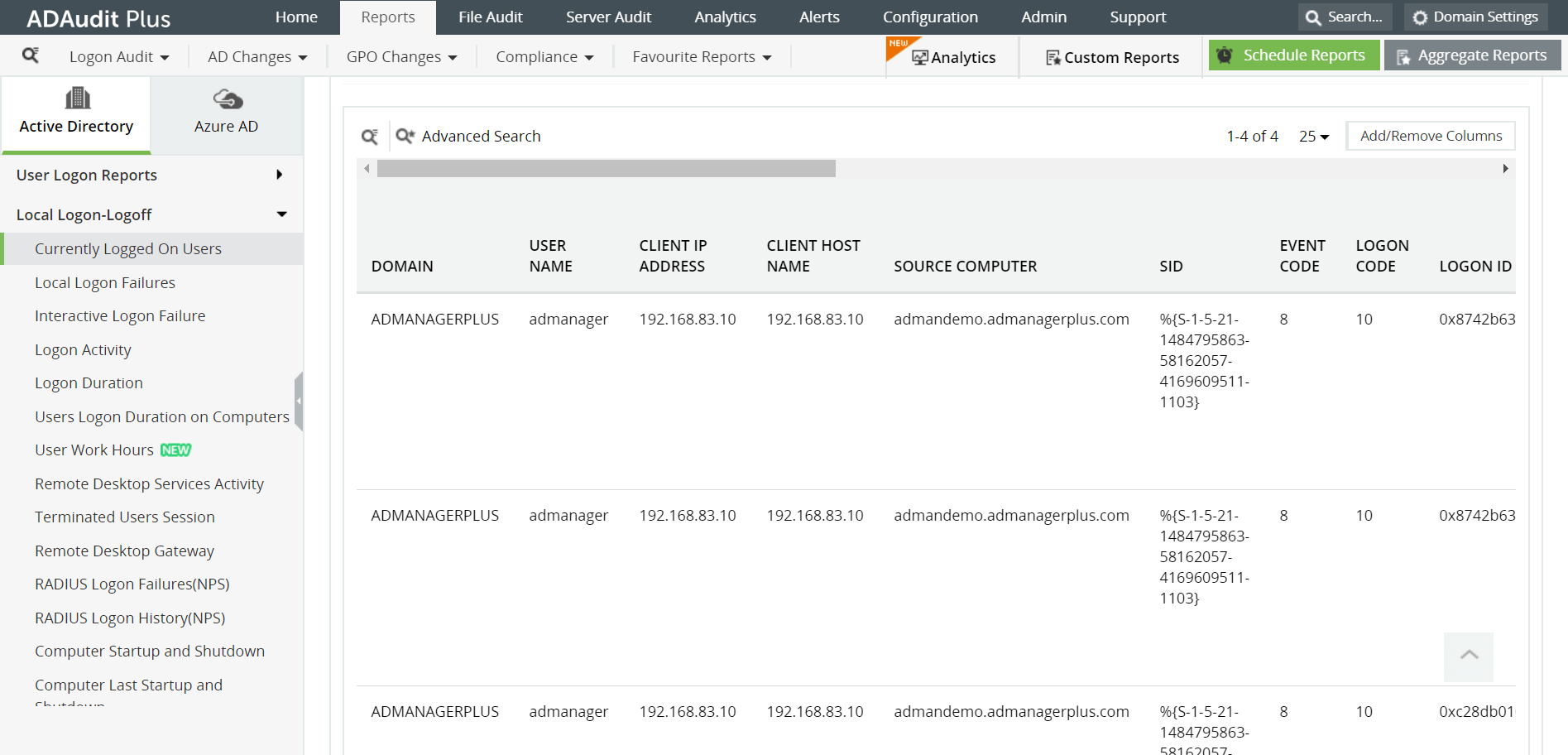Screen dimensions: 1568x755
Task: Open the File Audit tab
Action: [491, 17]
